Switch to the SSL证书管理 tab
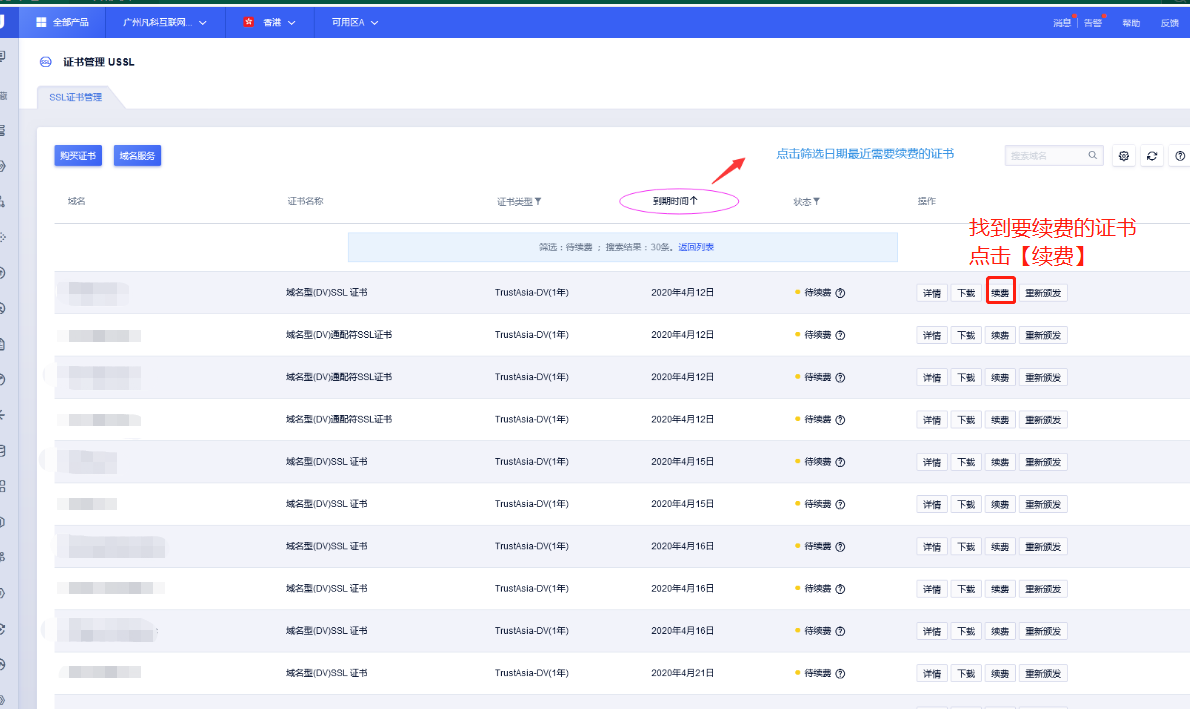 (x=75, y=97)
